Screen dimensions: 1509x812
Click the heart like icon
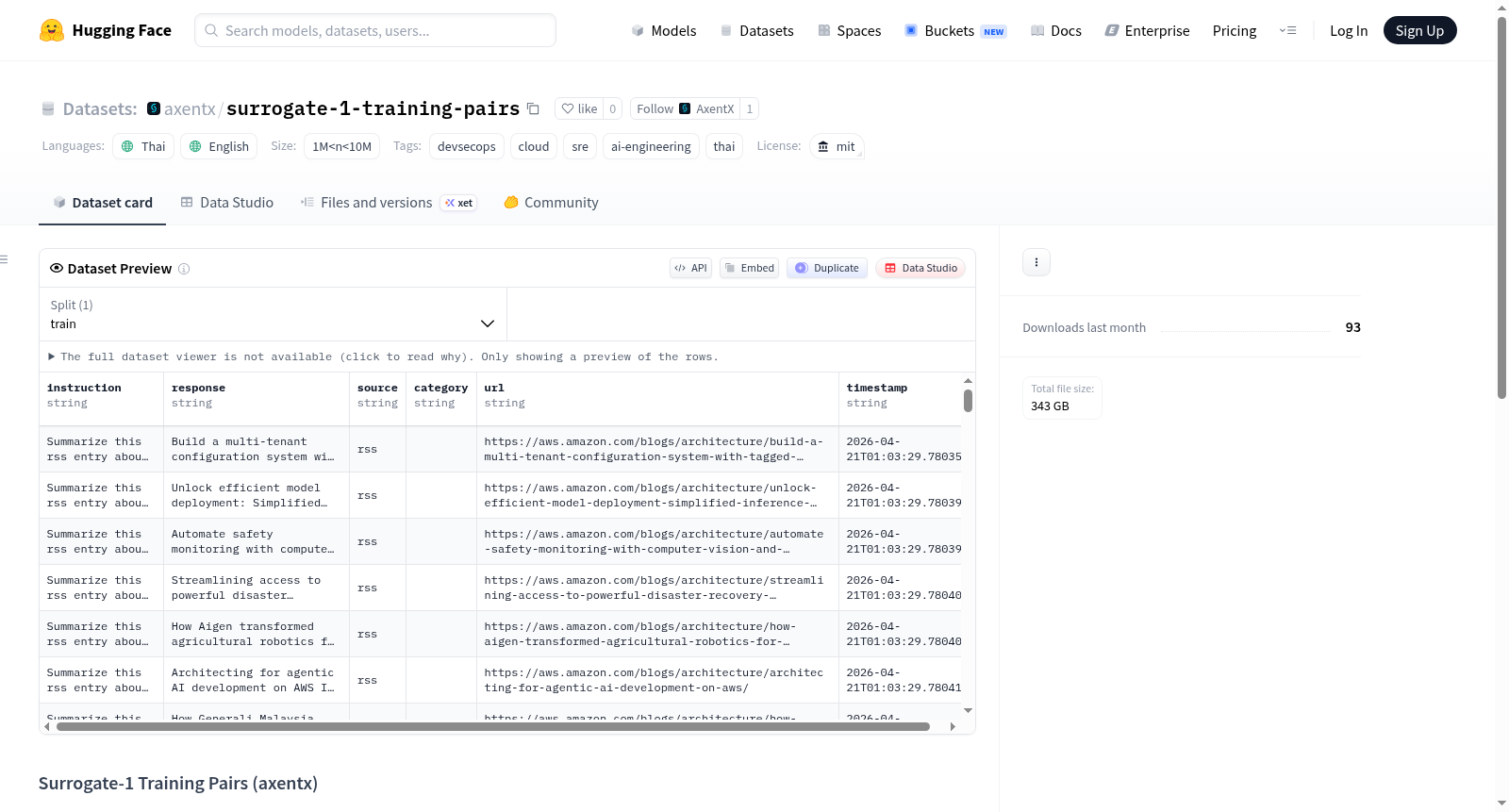click(568, 108)
